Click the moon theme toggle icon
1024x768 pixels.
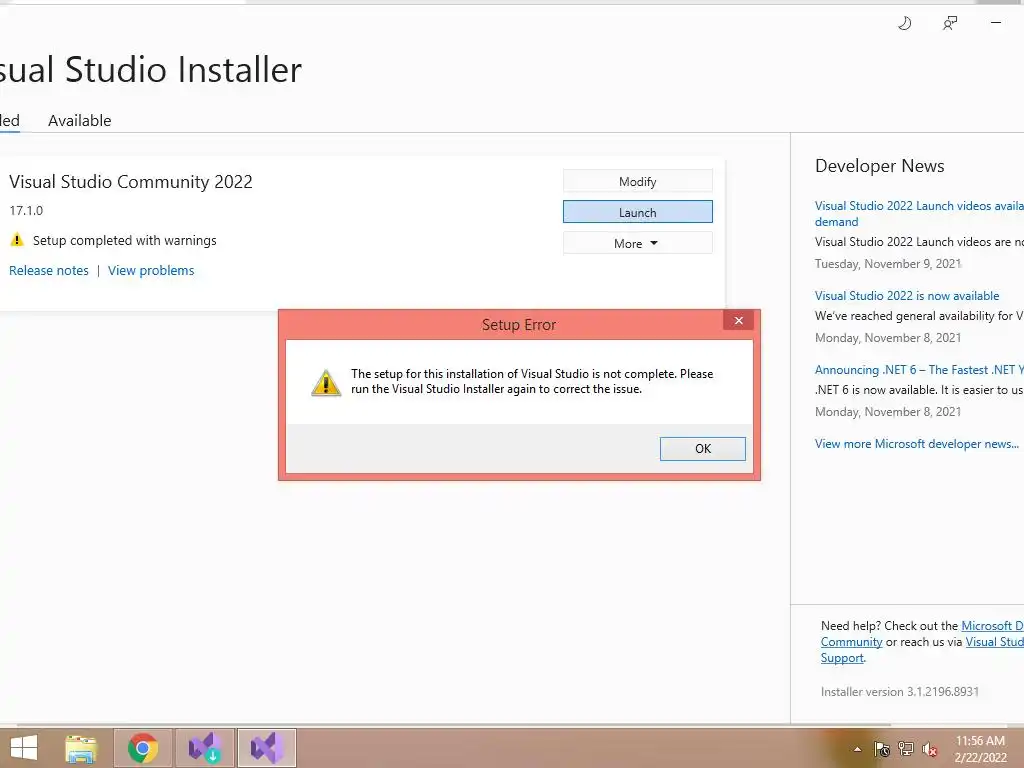(x=904, y=24)
